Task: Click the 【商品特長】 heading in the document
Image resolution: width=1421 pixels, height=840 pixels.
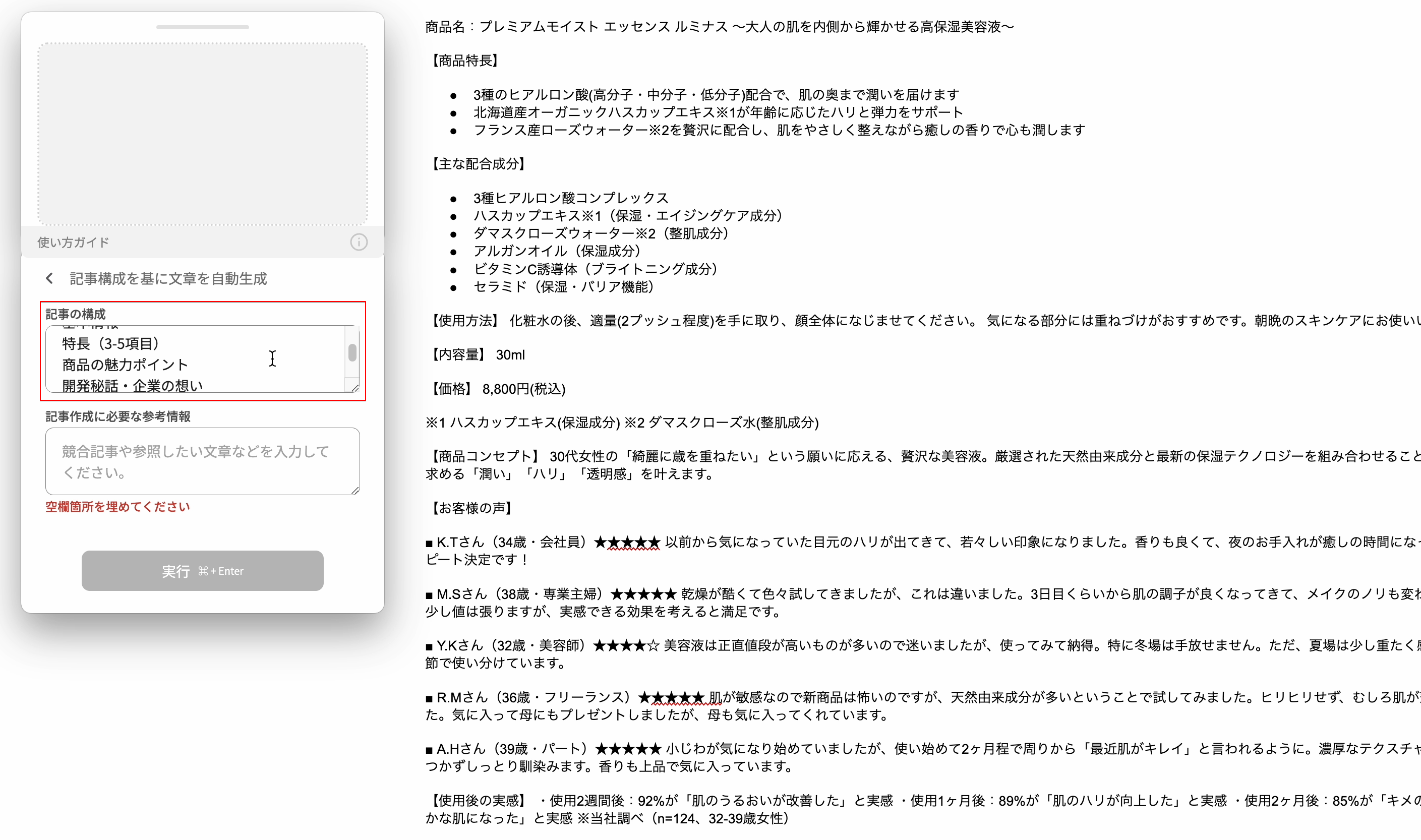Action: [465, 61]
